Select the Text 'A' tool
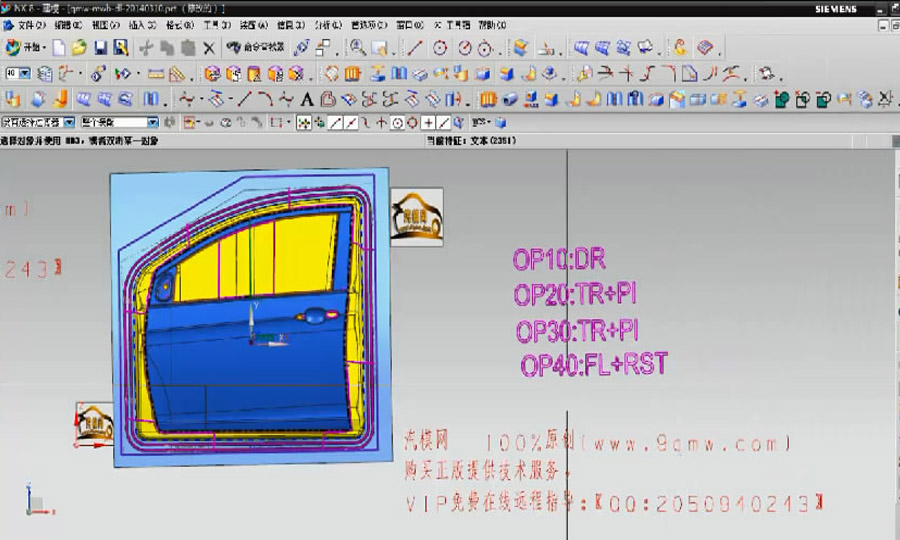900x540 pixels. [308, 99]
